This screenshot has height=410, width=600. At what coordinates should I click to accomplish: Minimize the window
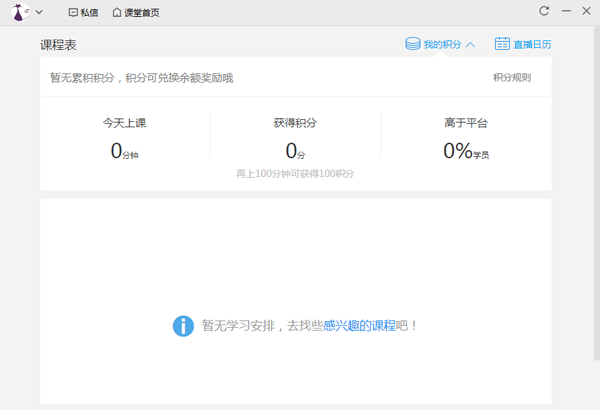(565, 12)
